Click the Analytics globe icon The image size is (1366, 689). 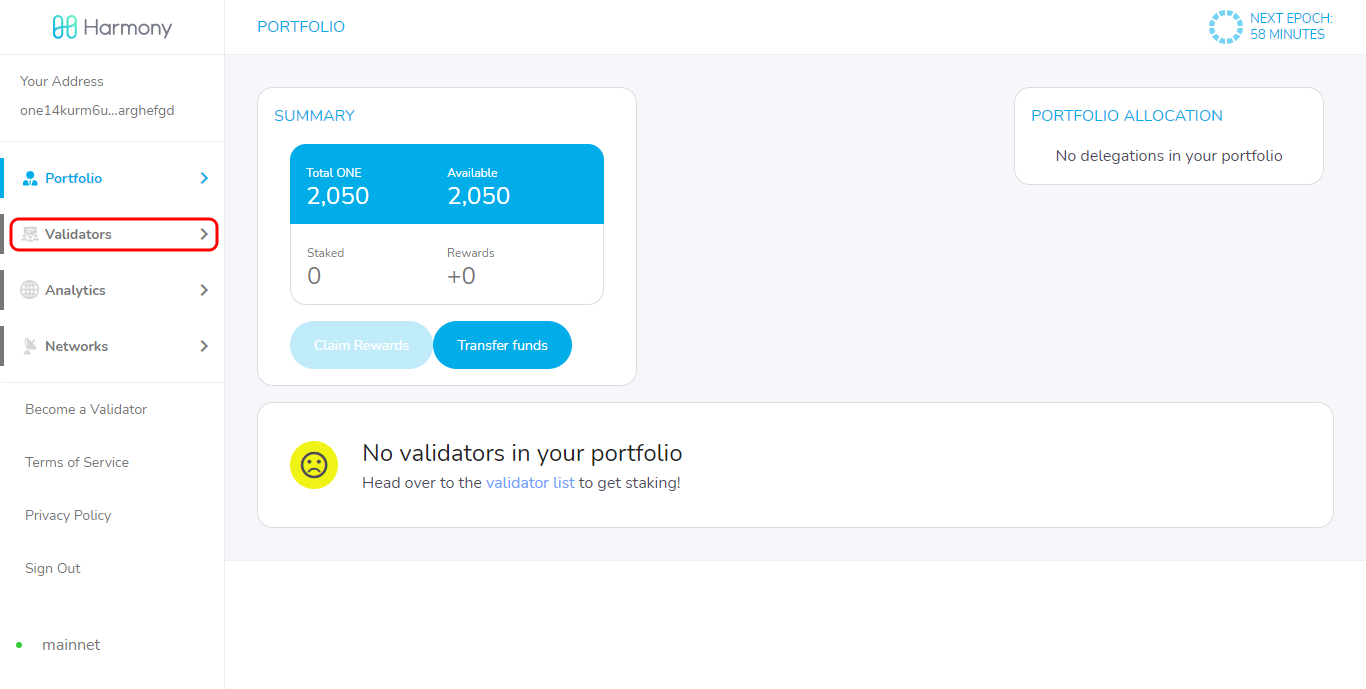tap(30, 290)
